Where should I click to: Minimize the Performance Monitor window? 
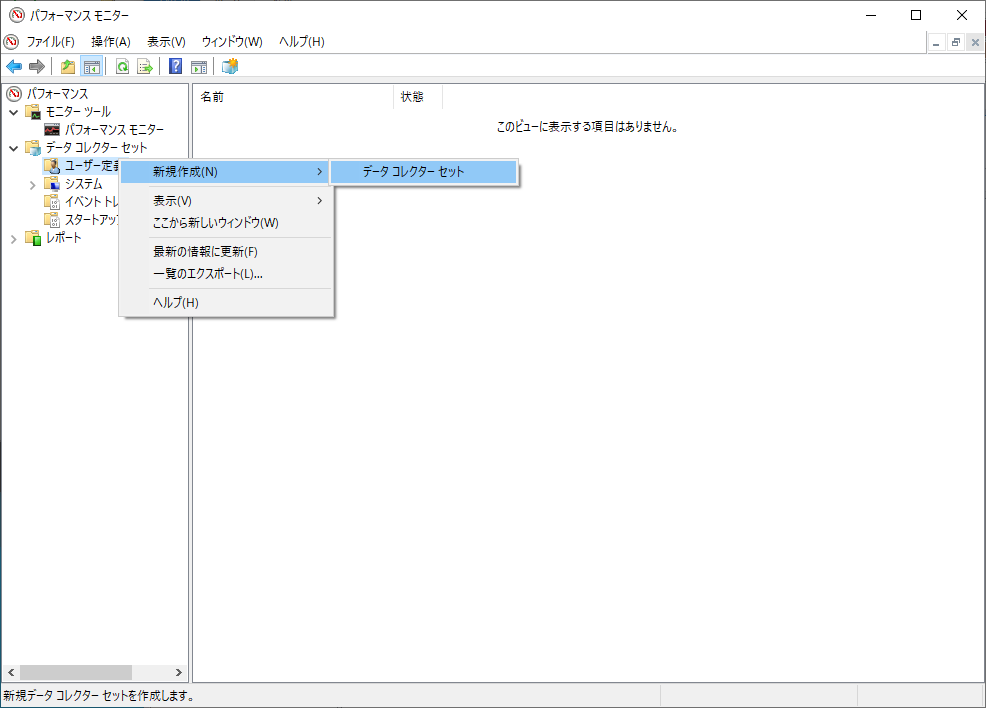(871, 15)
